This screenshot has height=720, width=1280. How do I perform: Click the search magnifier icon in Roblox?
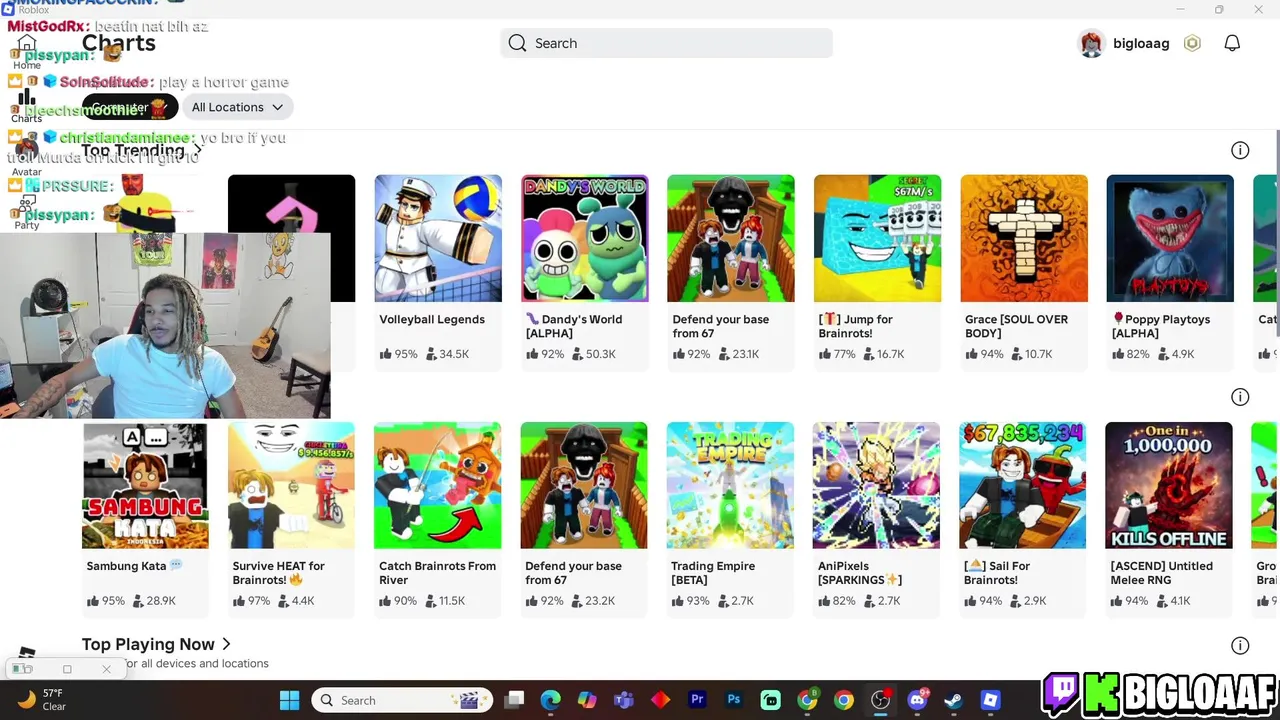(x=517, y=43)
